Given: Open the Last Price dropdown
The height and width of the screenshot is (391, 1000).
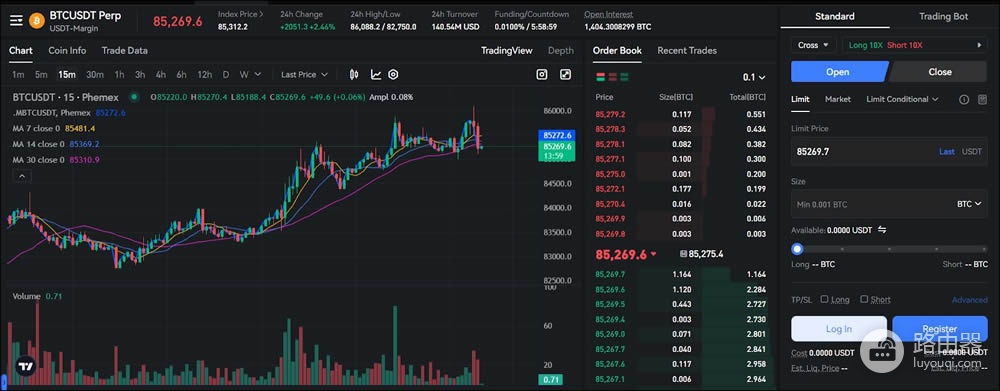Looking at the screenshot, I should [x=304, y=75].
